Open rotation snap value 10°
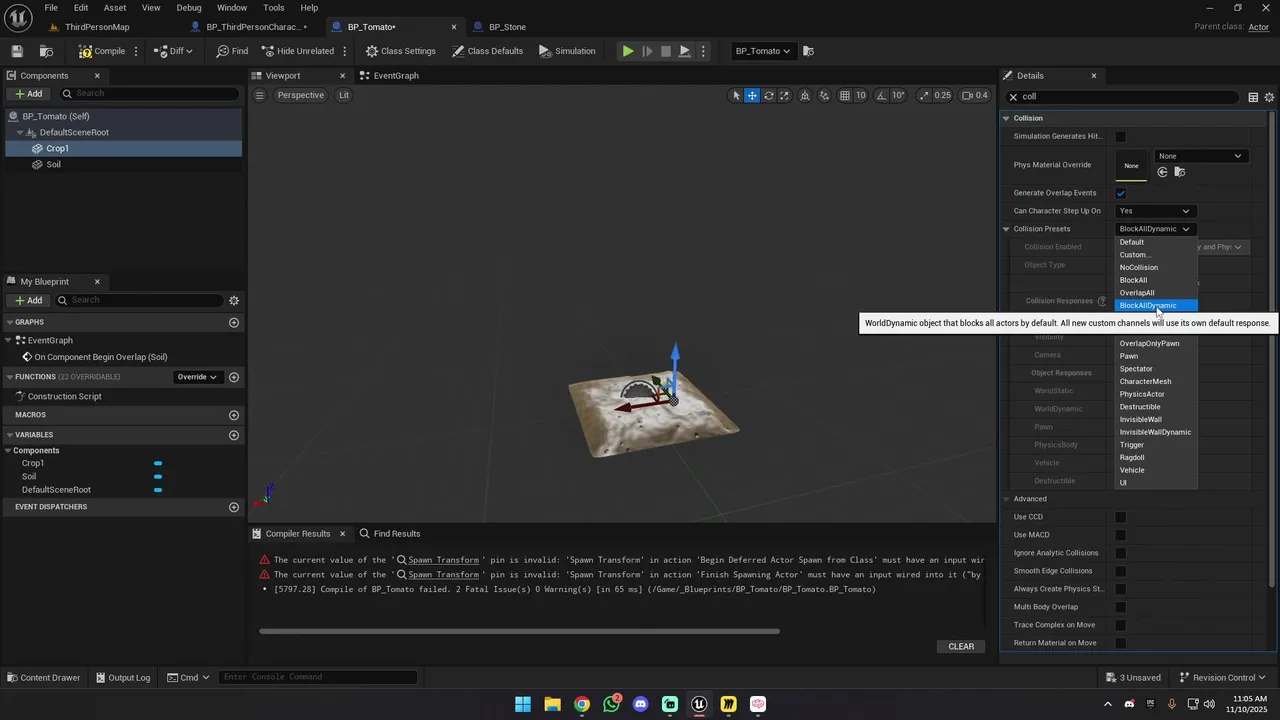 pyautogui.click(x=898, y=95)
